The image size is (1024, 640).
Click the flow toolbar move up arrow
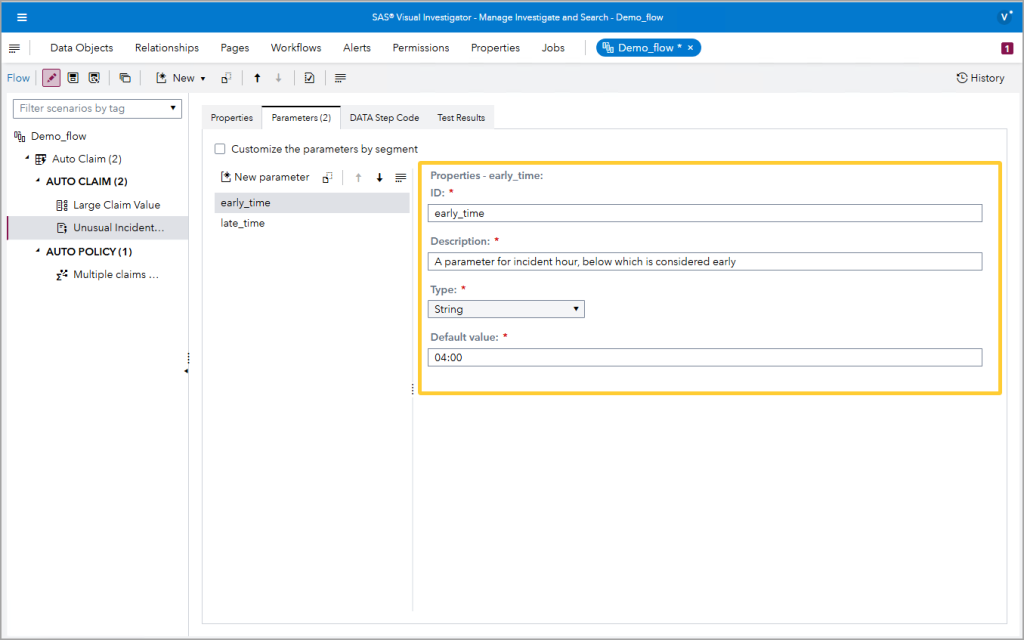[257, 78]
